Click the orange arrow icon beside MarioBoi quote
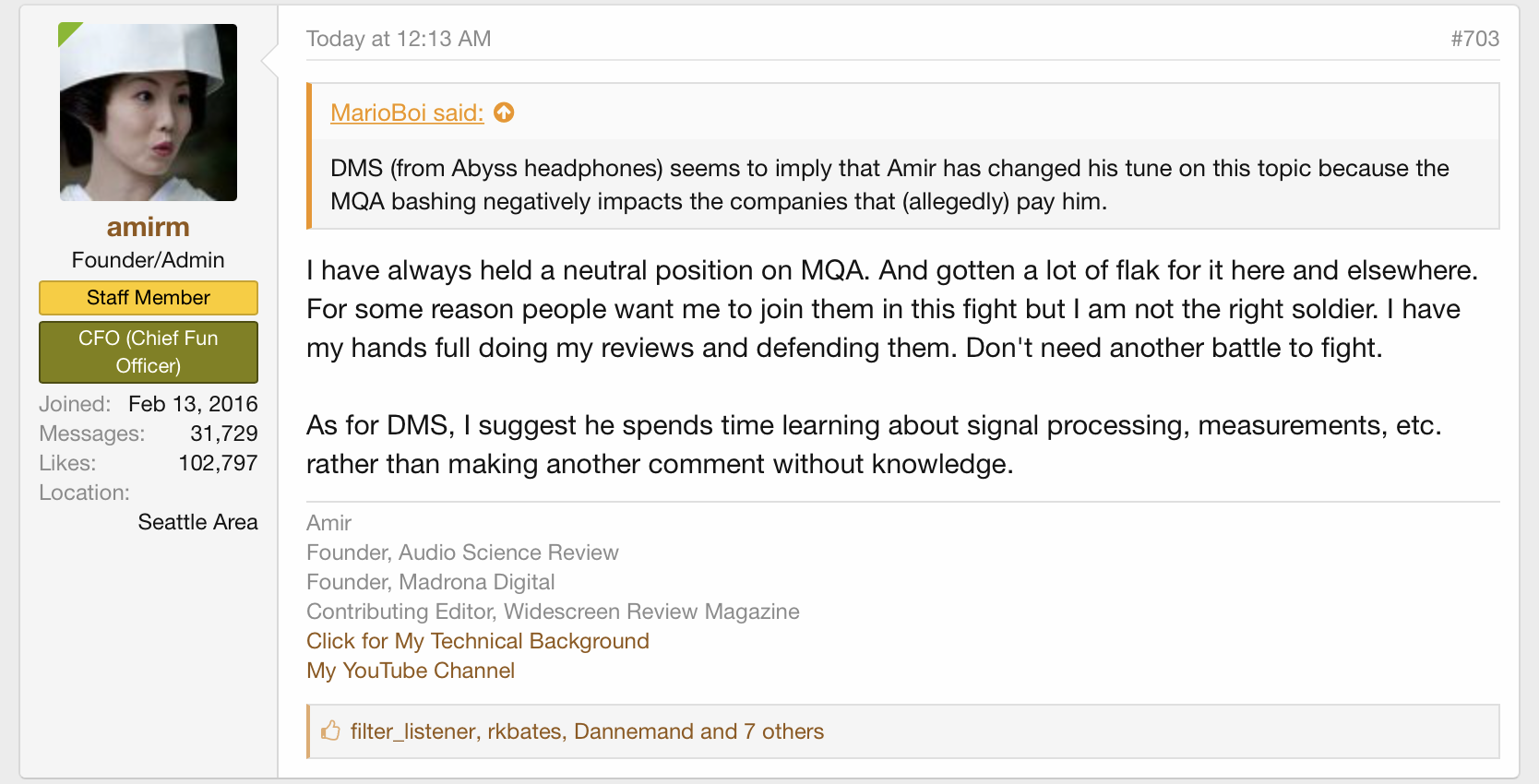 tap(504, 113)
